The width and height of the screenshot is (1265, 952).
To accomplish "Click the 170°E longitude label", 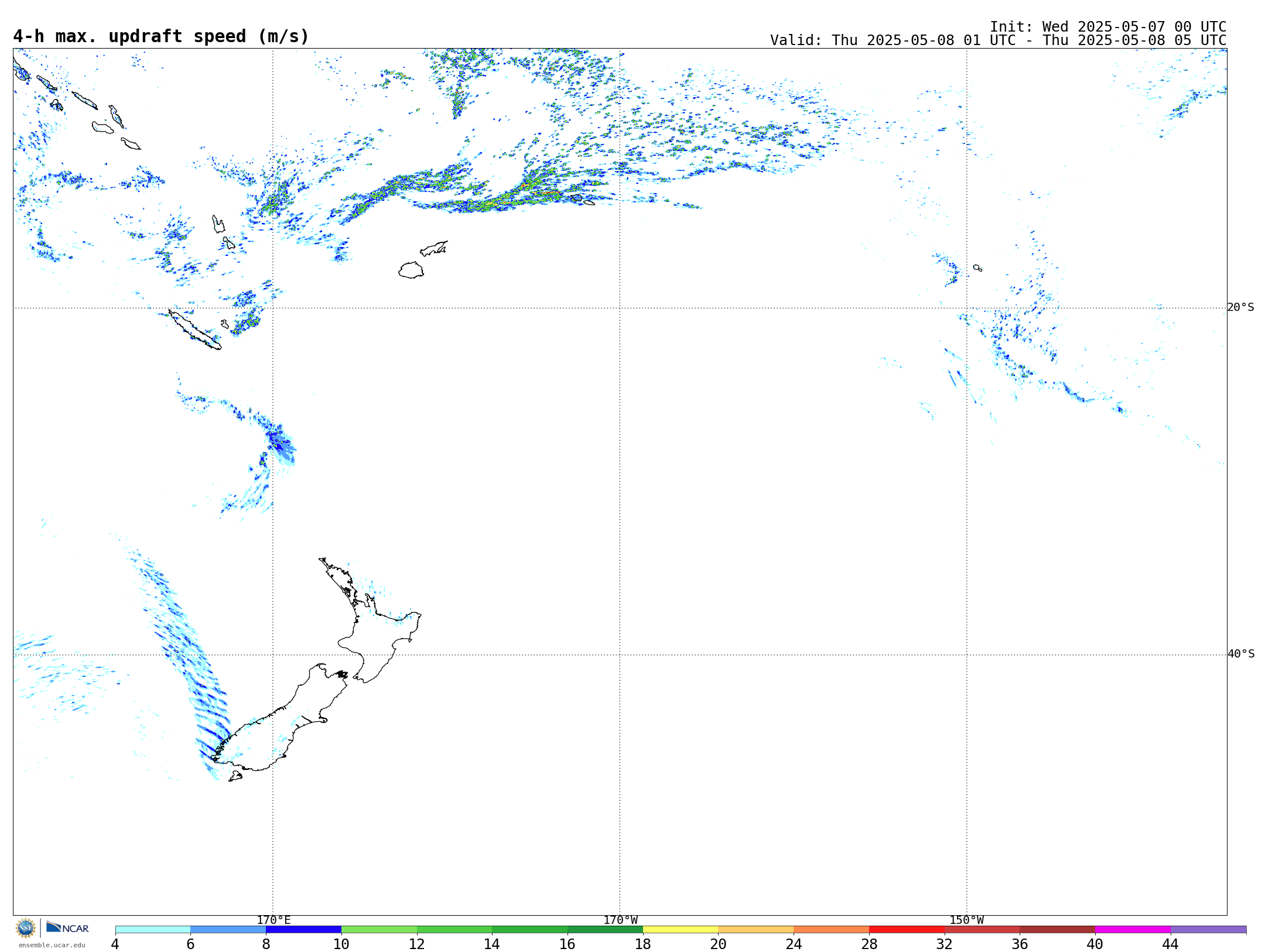I will [273, 920].
